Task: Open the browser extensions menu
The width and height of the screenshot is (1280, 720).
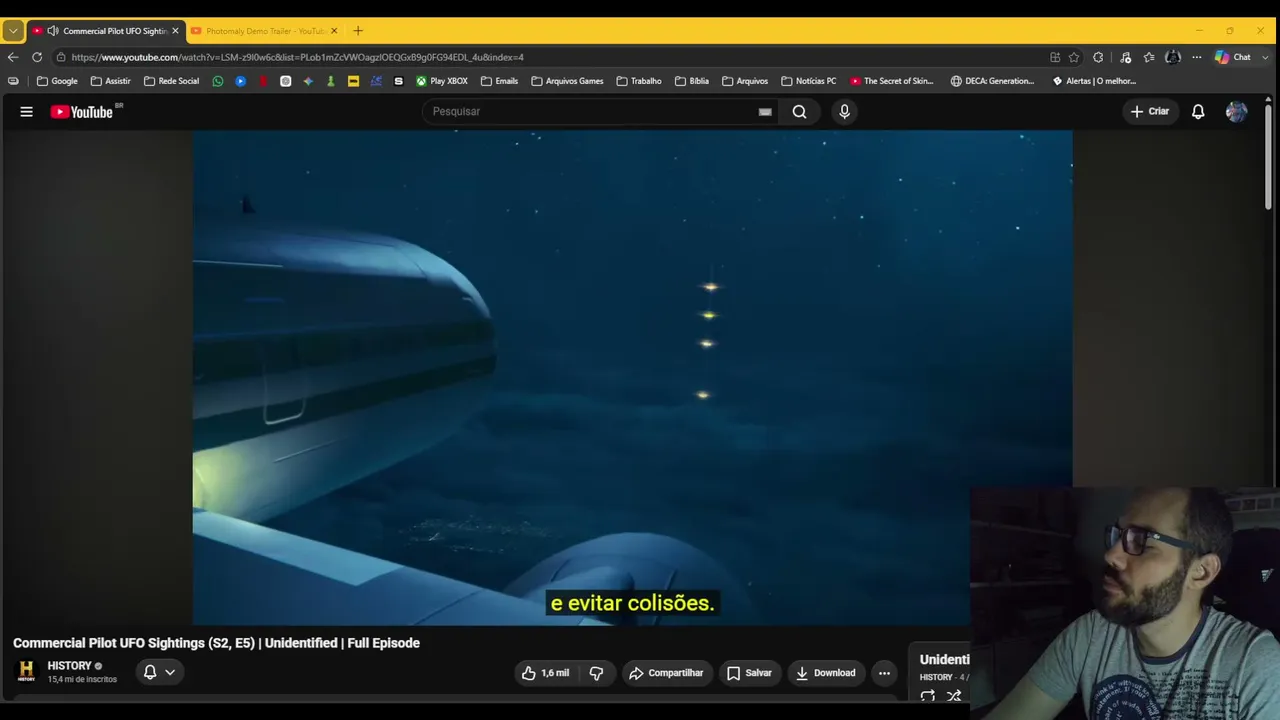Action: coord(1098,57)
